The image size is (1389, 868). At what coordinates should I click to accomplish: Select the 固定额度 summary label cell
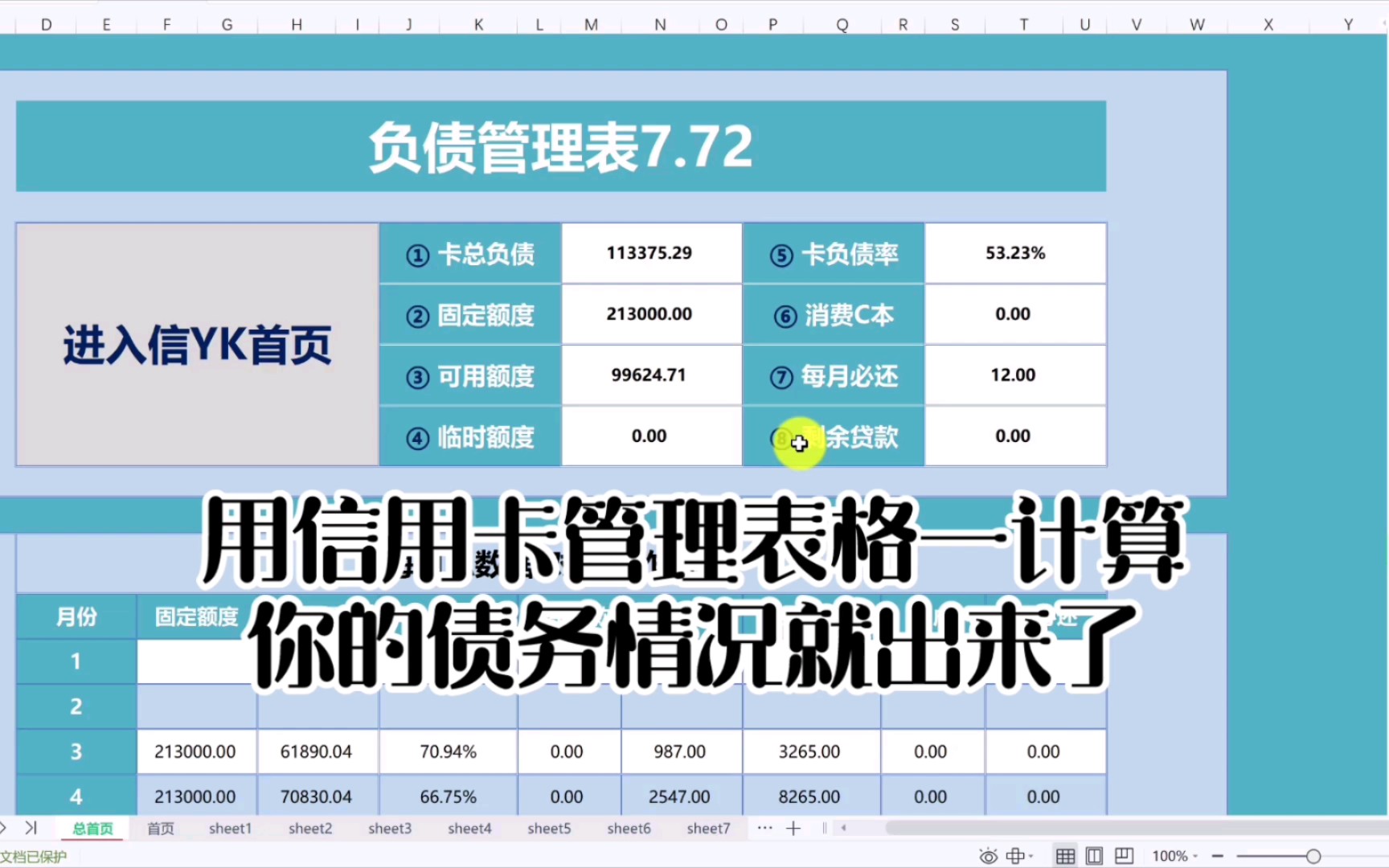pos(470,315)
